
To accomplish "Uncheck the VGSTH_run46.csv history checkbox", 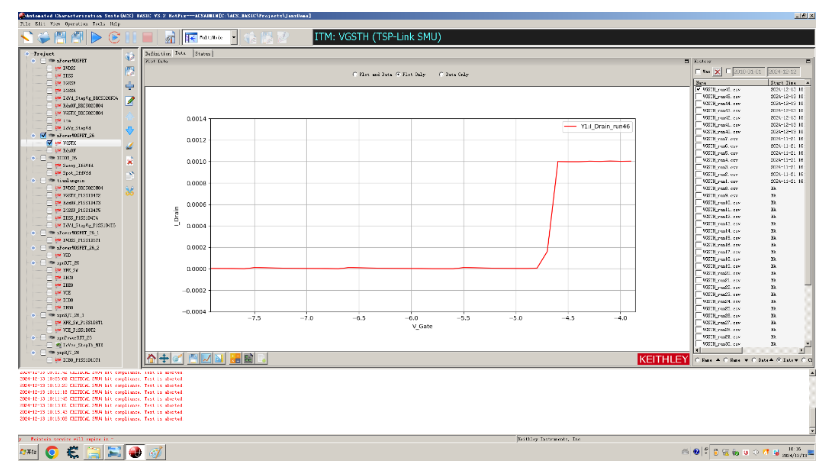I will (x=698, y=90).
